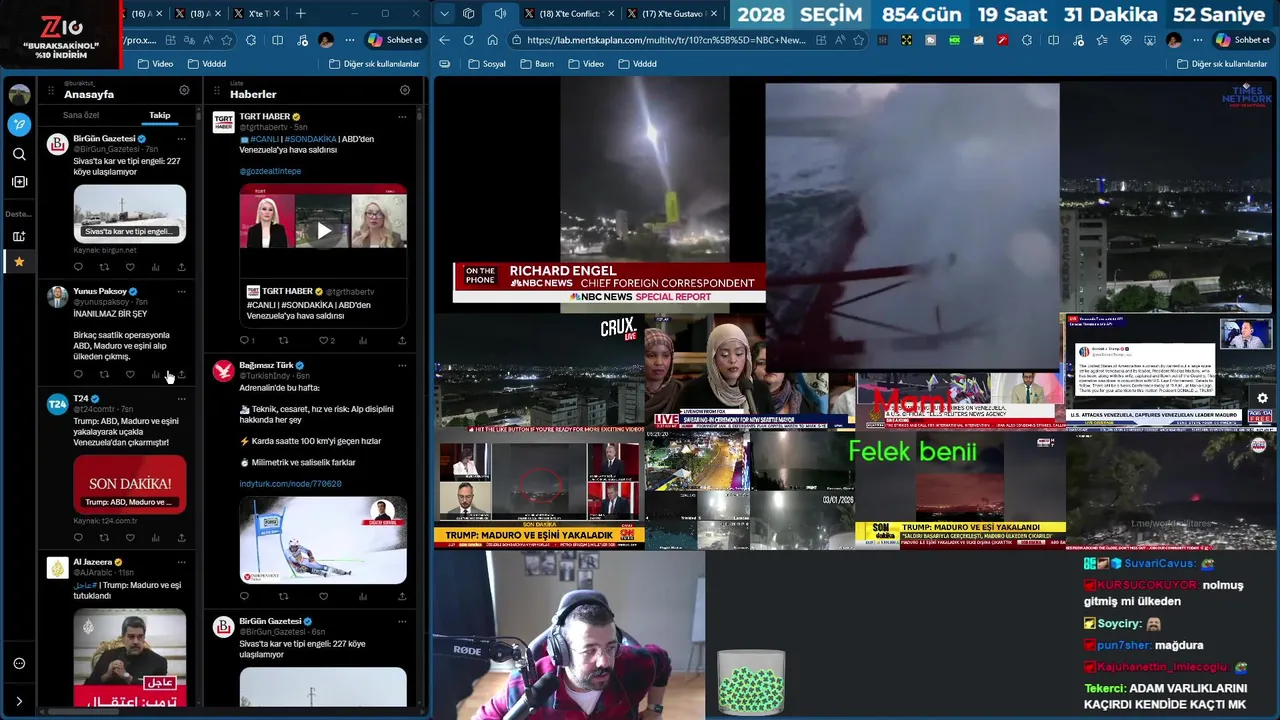Viewport: 1280px width, 720px height.
Task: Open a new tab in left browser
Action: click(x=300, y=14)
